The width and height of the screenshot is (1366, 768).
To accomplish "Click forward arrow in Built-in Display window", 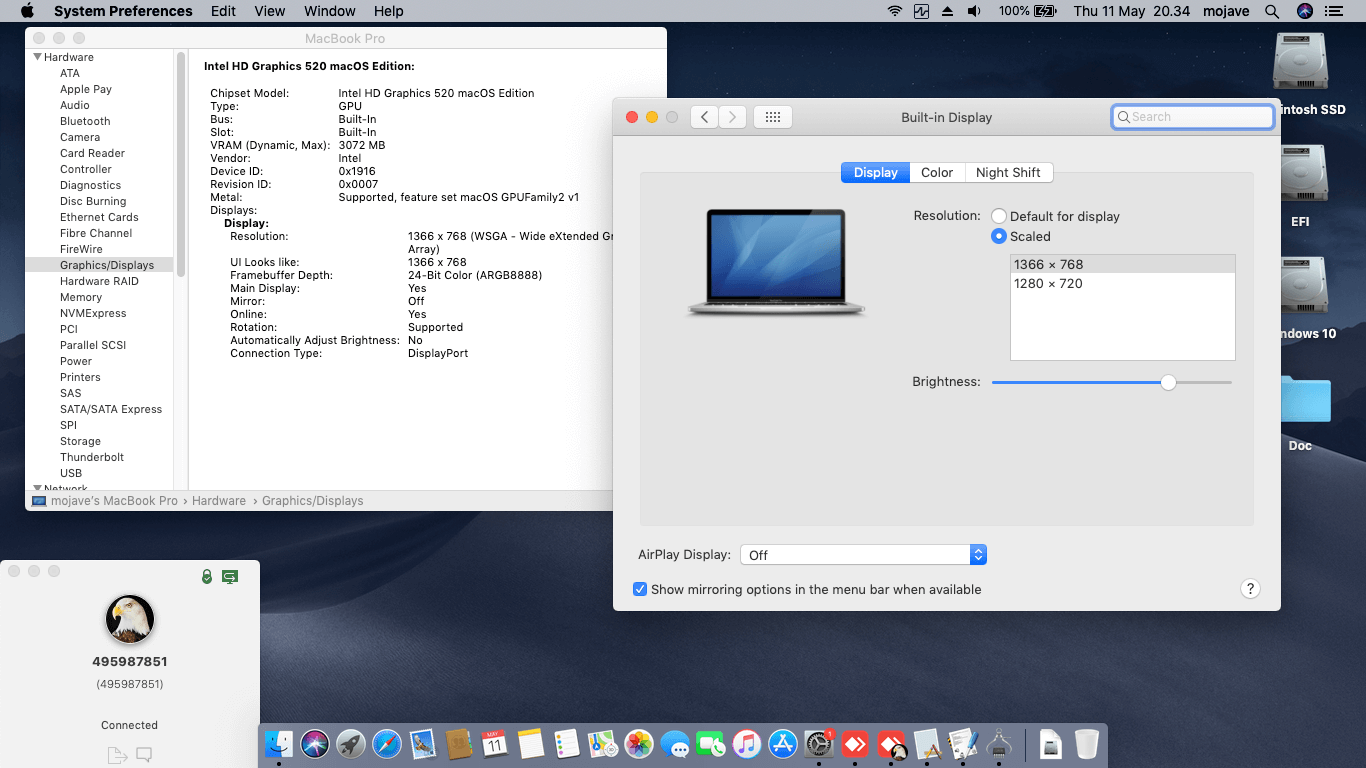I will tap(732, 117).
